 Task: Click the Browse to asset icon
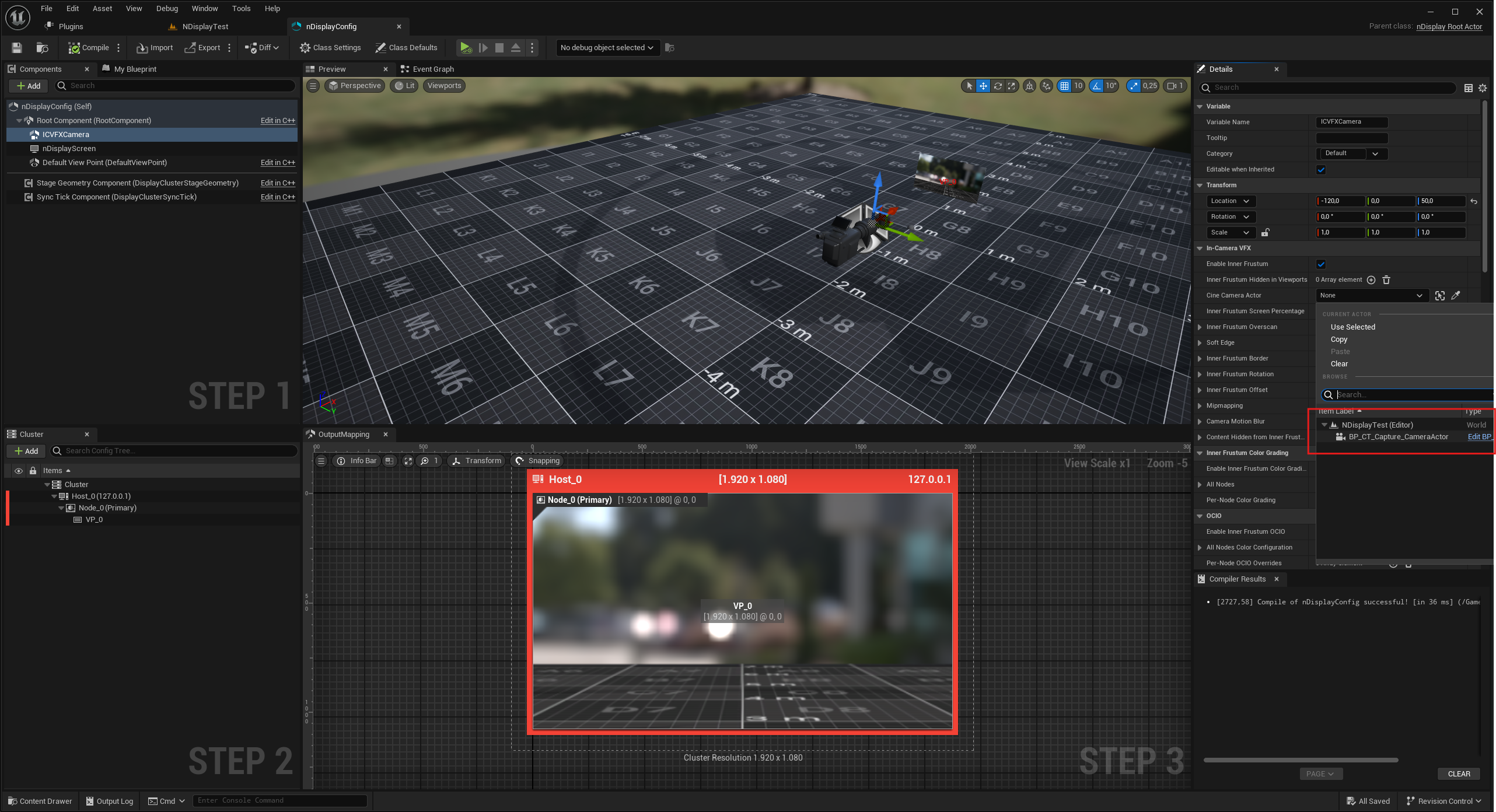[x=42, y=48]
